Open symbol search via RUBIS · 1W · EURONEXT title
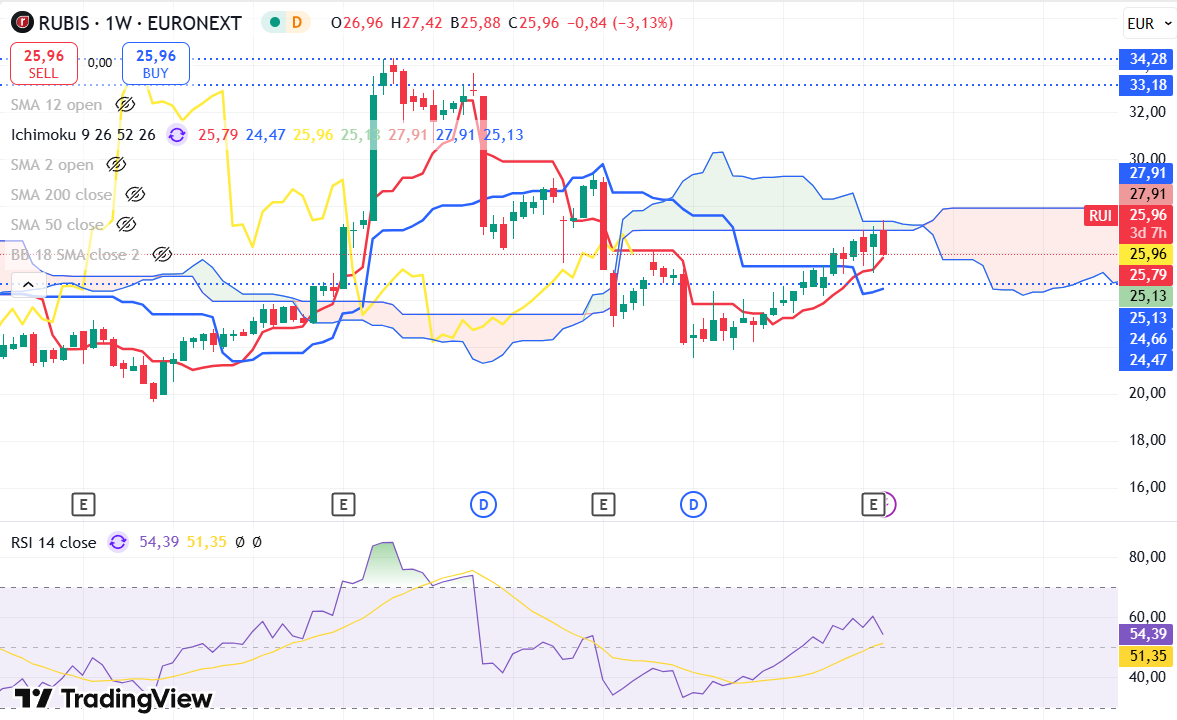Image resolution: width=1177 pixels, height=720 pixels. pyautogui.click(x=140, y=23)
